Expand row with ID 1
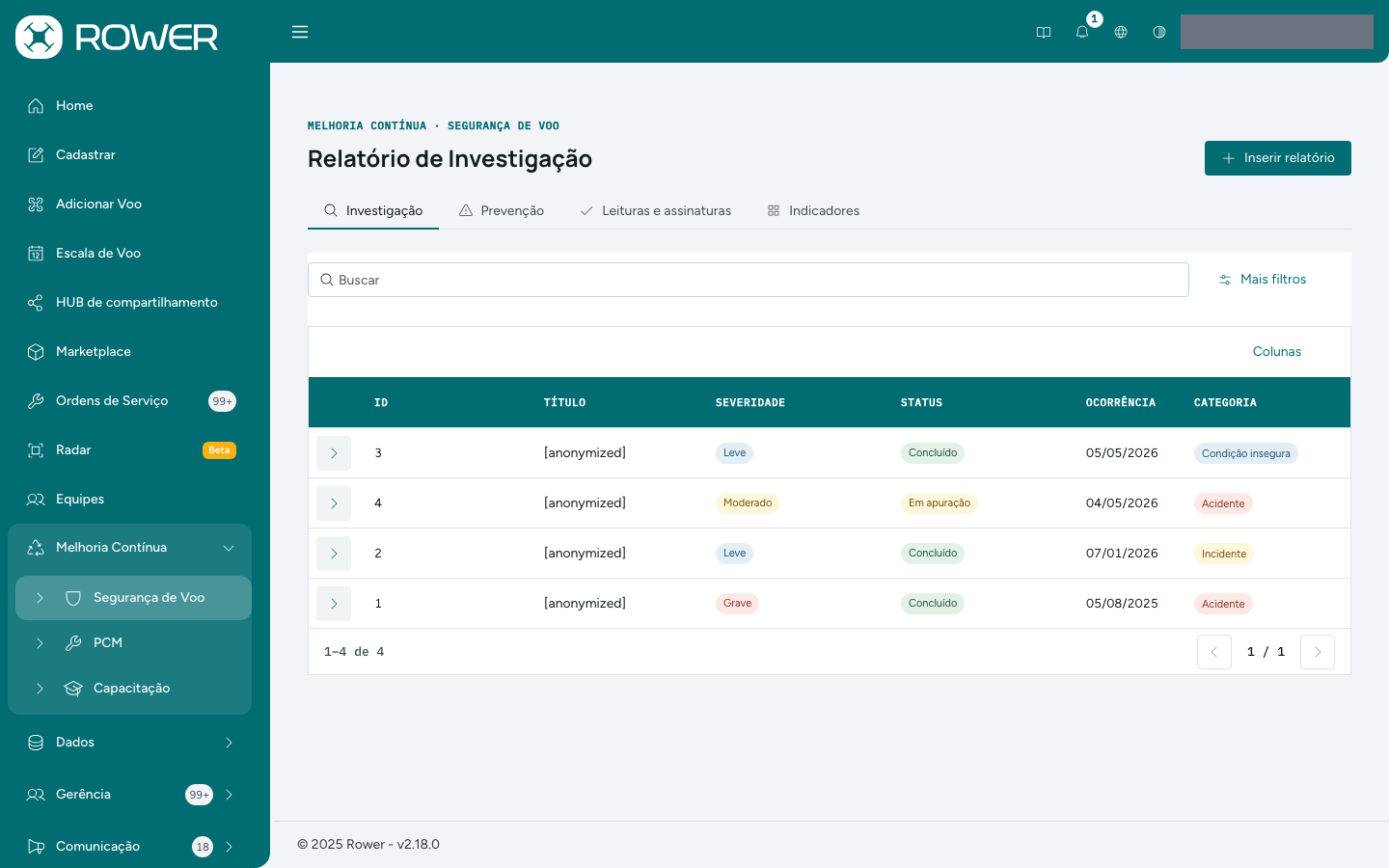 [x=334, y=604]
